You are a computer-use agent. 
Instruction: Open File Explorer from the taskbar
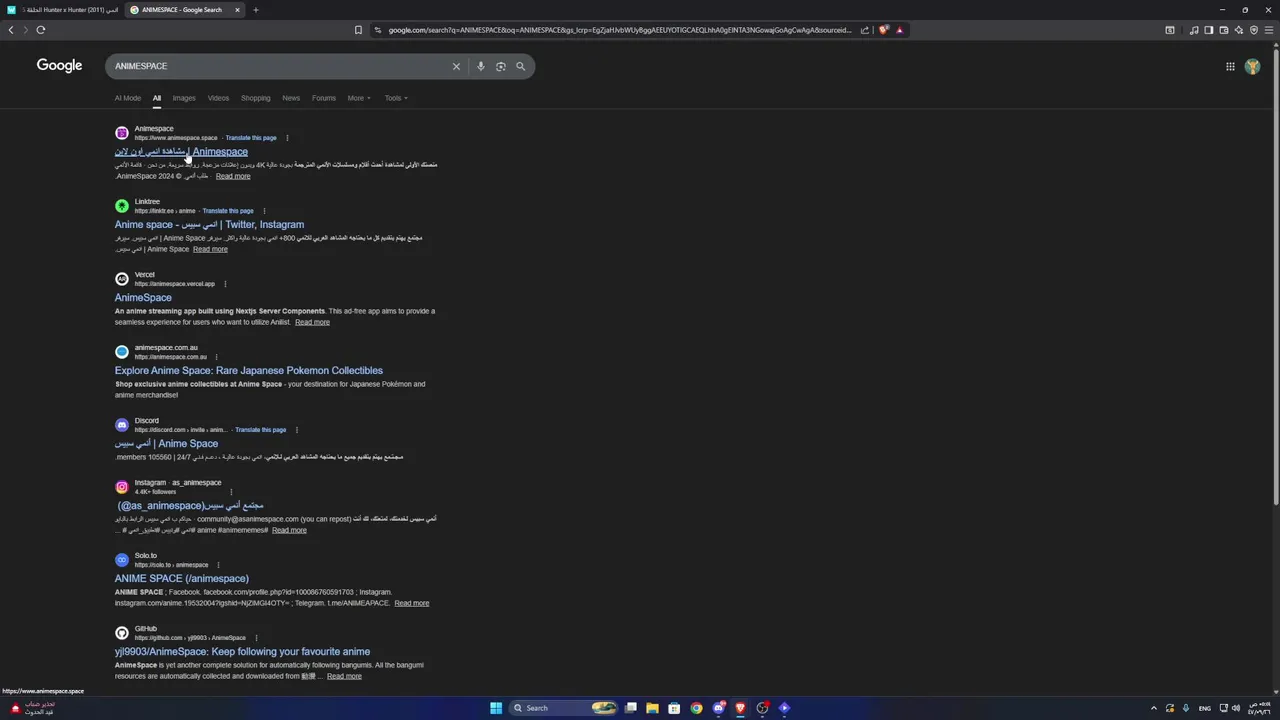pyautogui.click(x=652, y=708)
